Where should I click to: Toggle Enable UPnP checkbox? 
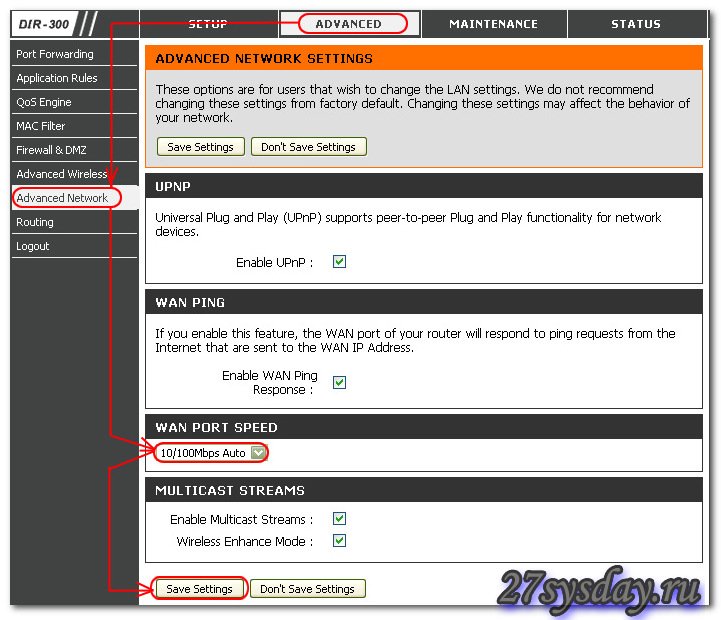click(339, 262)
